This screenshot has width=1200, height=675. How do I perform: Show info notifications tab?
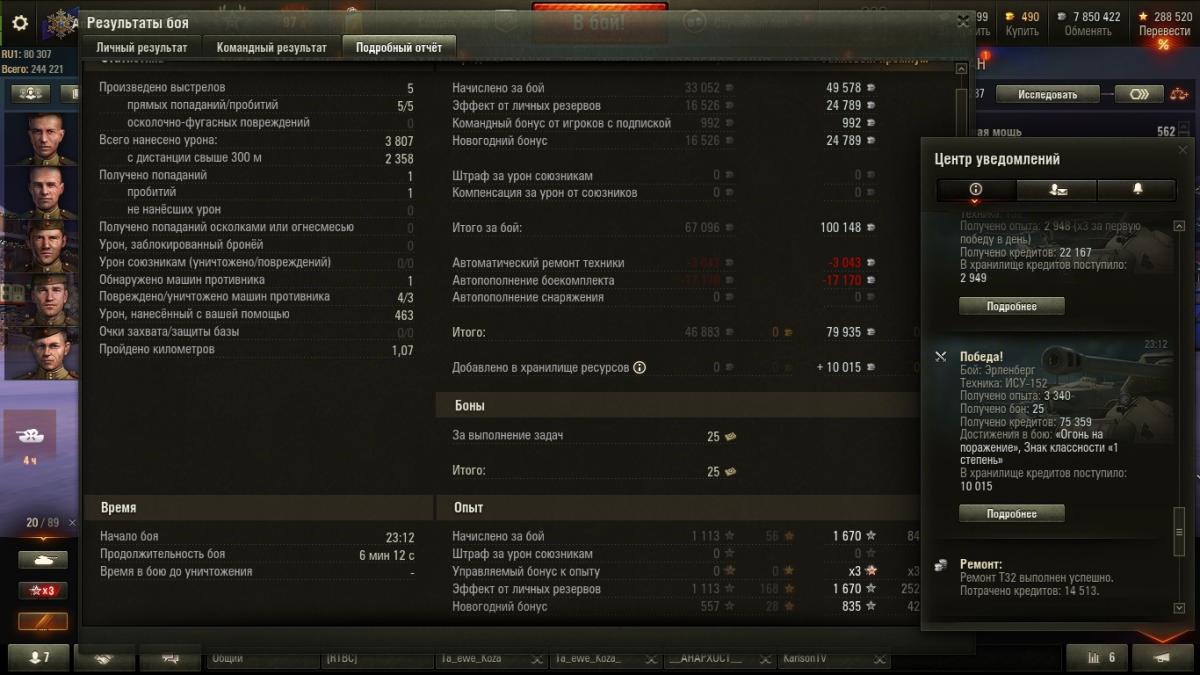tap(976, 189)
